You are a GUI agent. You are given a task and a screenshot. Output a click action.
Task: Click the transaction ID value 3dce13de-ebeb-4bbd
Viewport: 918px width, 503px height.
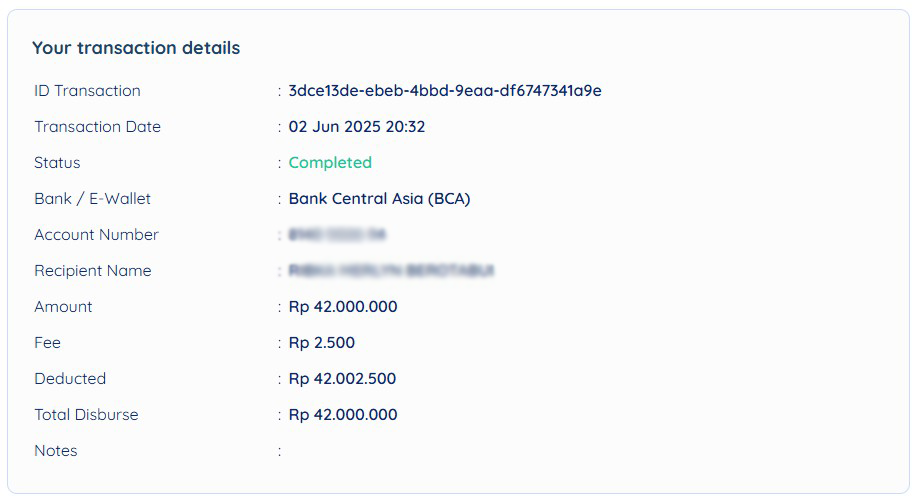(445, 91)
